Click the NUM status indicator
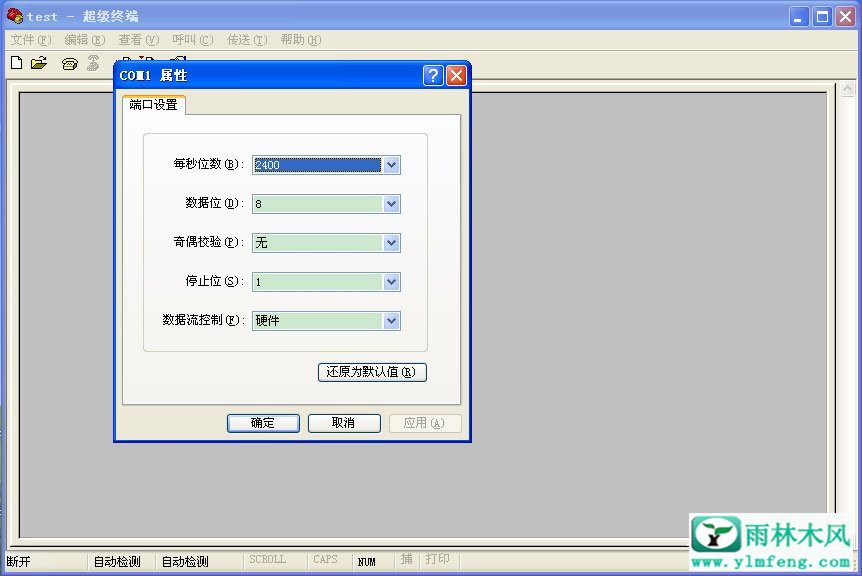The height and width of the screenshot is (576, 862). [x=366, y=561]
